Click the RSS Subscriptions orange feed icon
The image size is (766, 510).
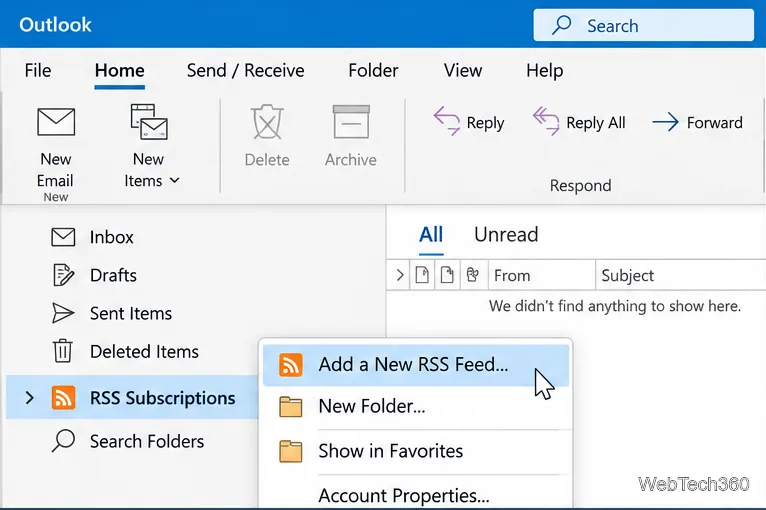[x=64, y=398]
